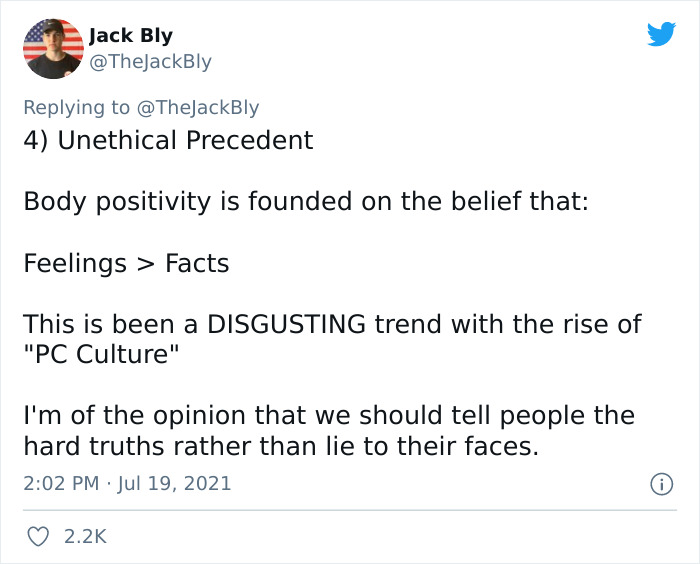Follow the @TheJackBly mention in the reply line
The image size is (700, 564).
[x=198, y=108]
